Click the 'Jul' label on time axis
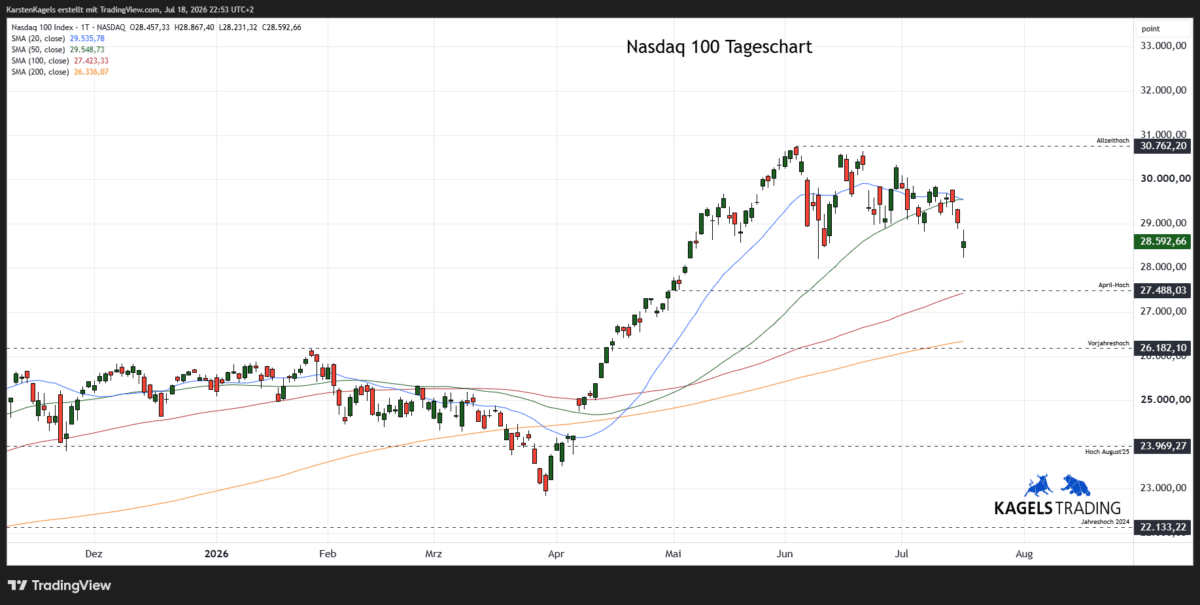Viewport: 1200px width, 605px height. coord(902,552)
